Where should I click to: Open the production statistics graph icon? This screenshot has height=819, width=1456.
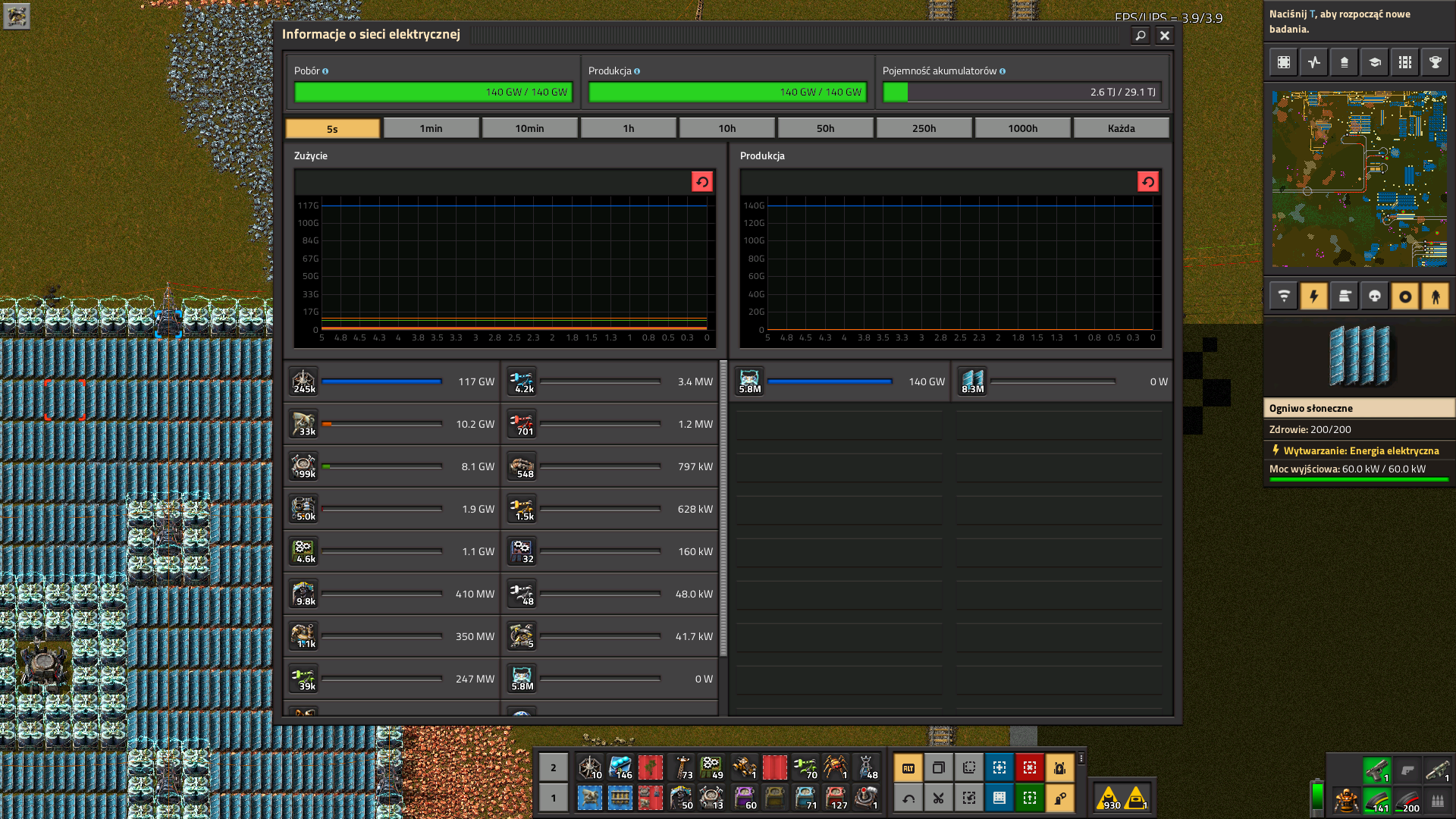1314,62
